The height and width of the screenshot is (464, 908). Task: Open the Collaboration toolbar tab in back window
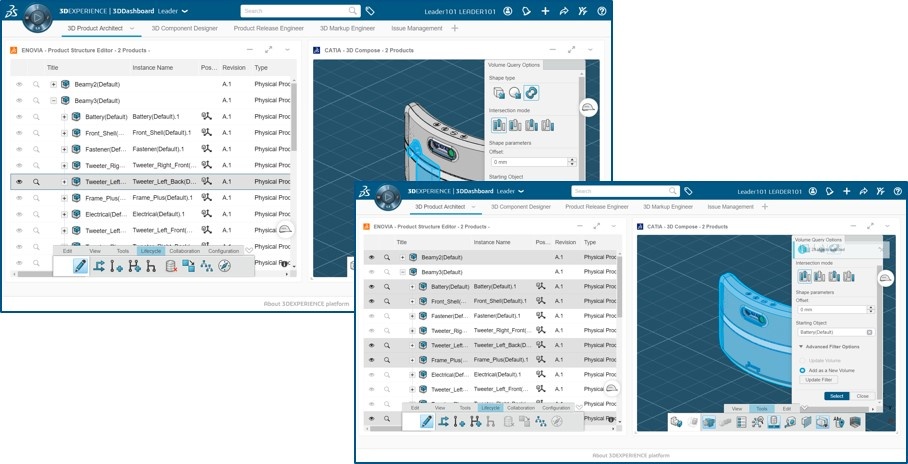coord(185,251)
